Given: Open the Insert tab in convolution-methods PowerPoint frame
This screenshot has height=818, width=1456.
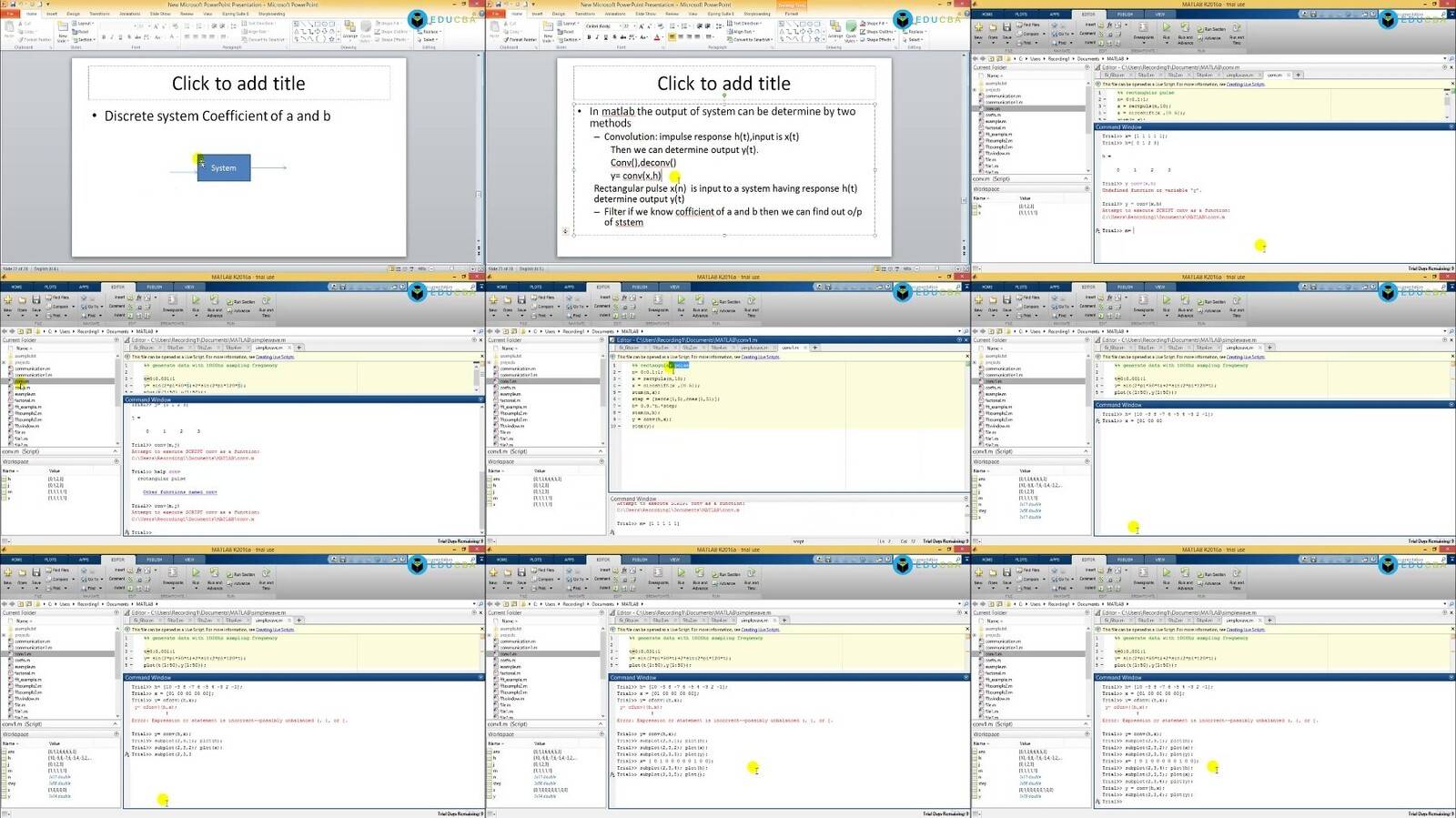Looking at the screenshot, I should point(537,14).
